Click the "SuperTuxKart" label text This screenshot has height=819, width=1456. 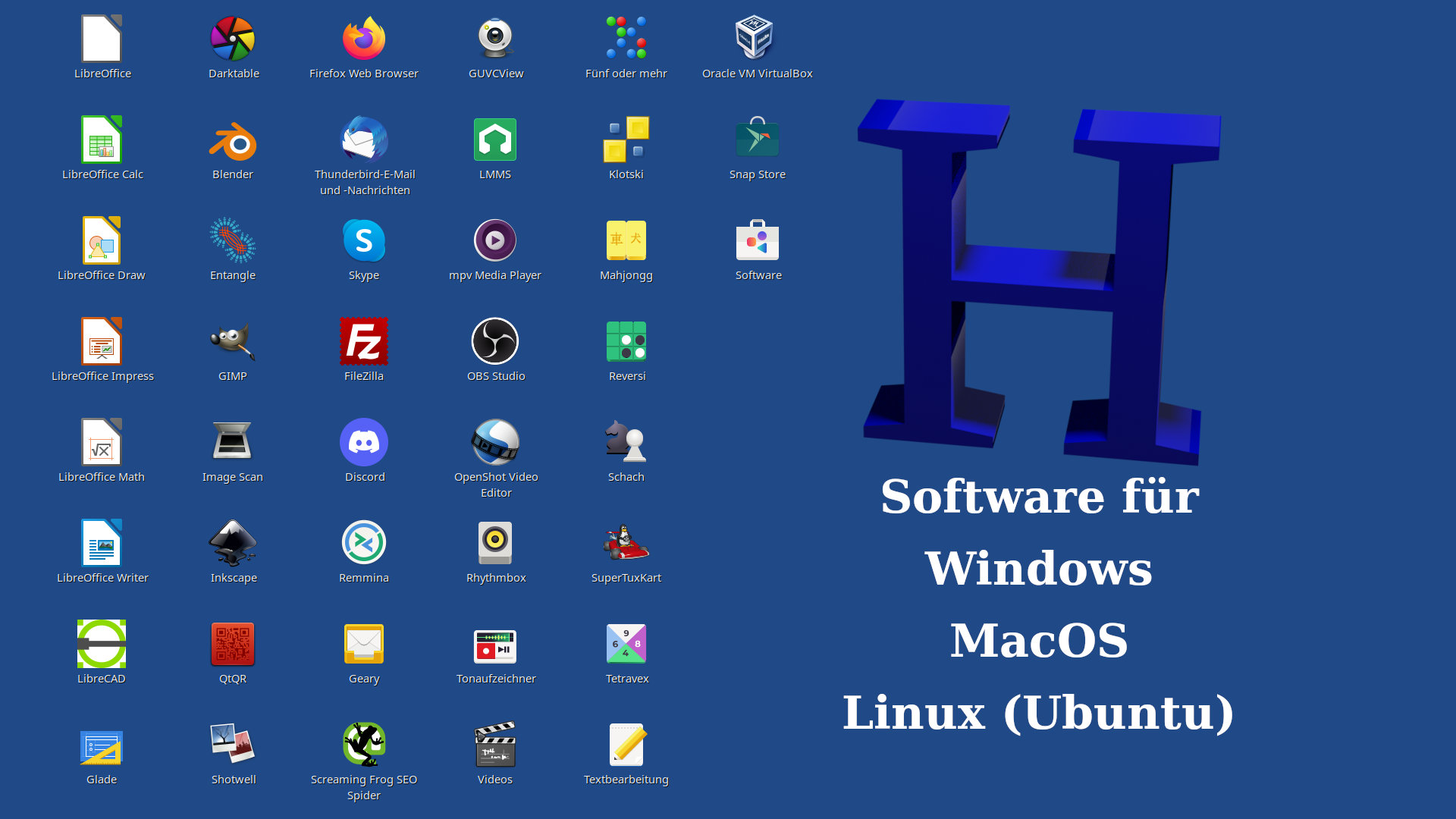[626, 578]
